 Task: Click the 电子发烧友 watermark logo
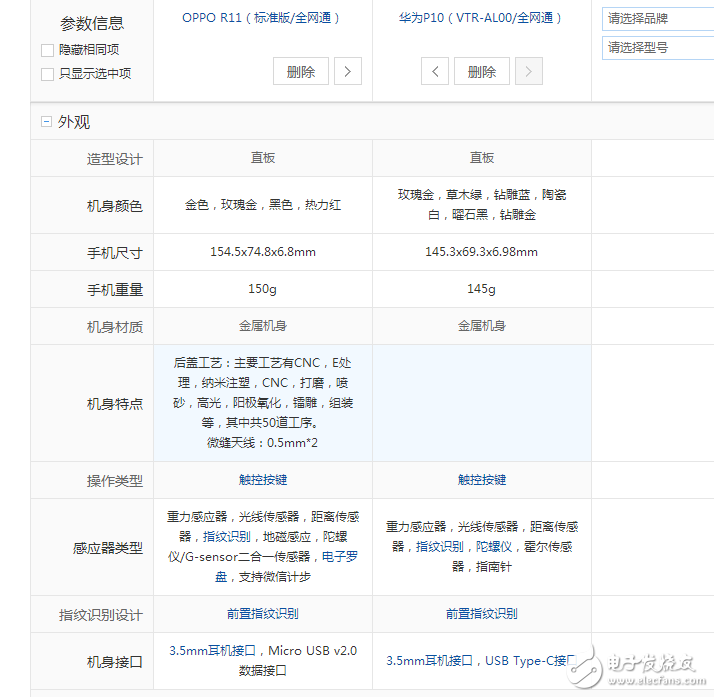click(640, 665)
